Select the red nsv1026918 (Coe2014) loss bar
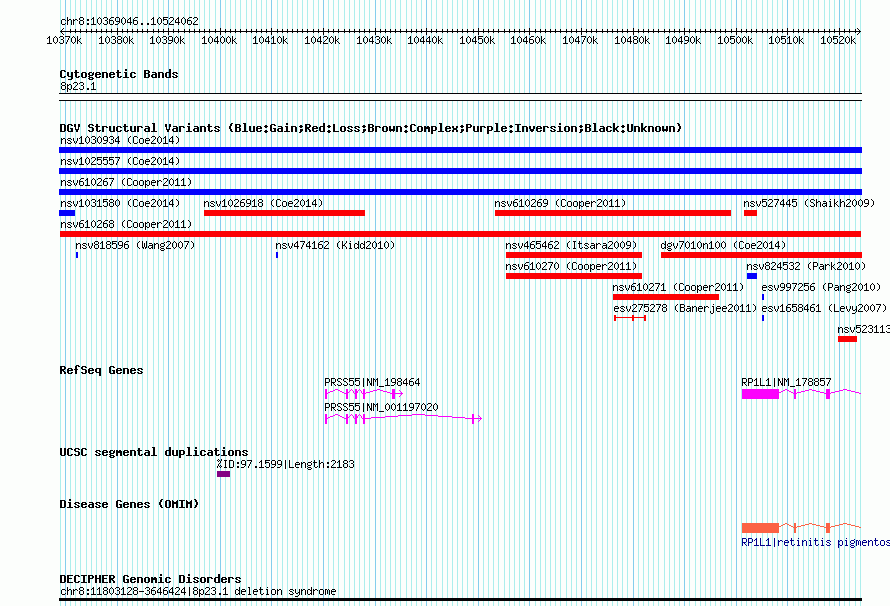Screen dimensions: 890x606 (284, 213)
